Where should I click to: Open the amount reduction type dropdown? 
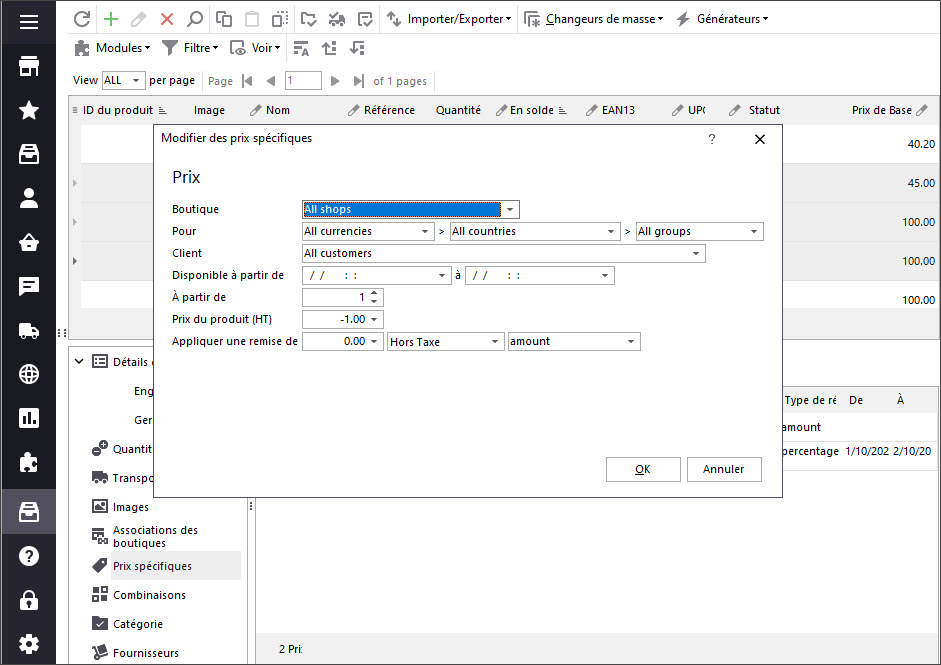pos(631,342)
